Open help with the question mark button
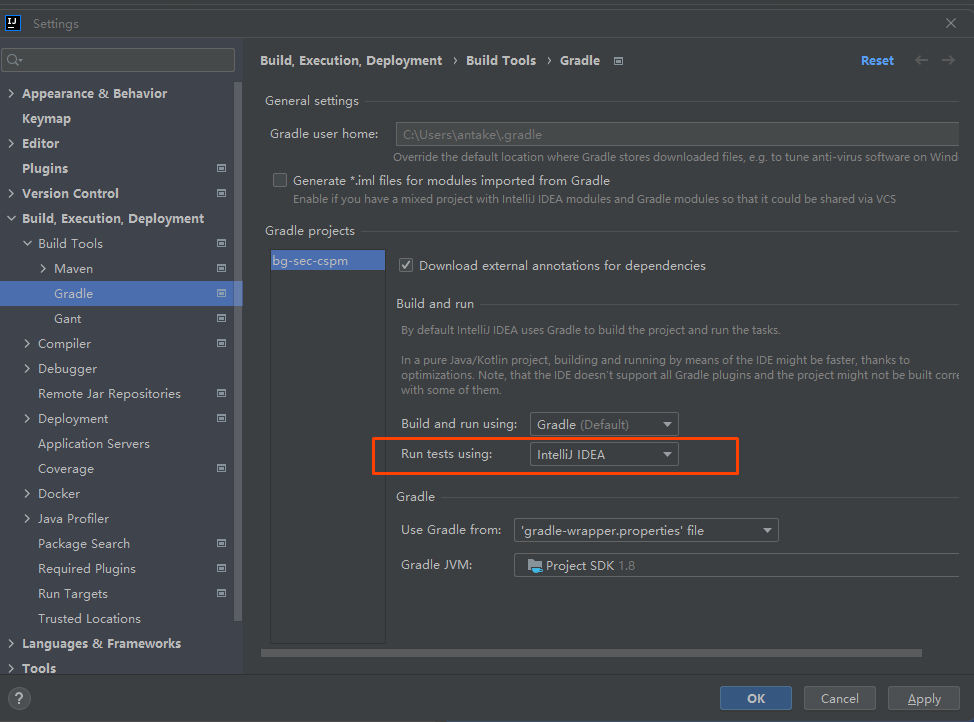 [x=19, y=698]
